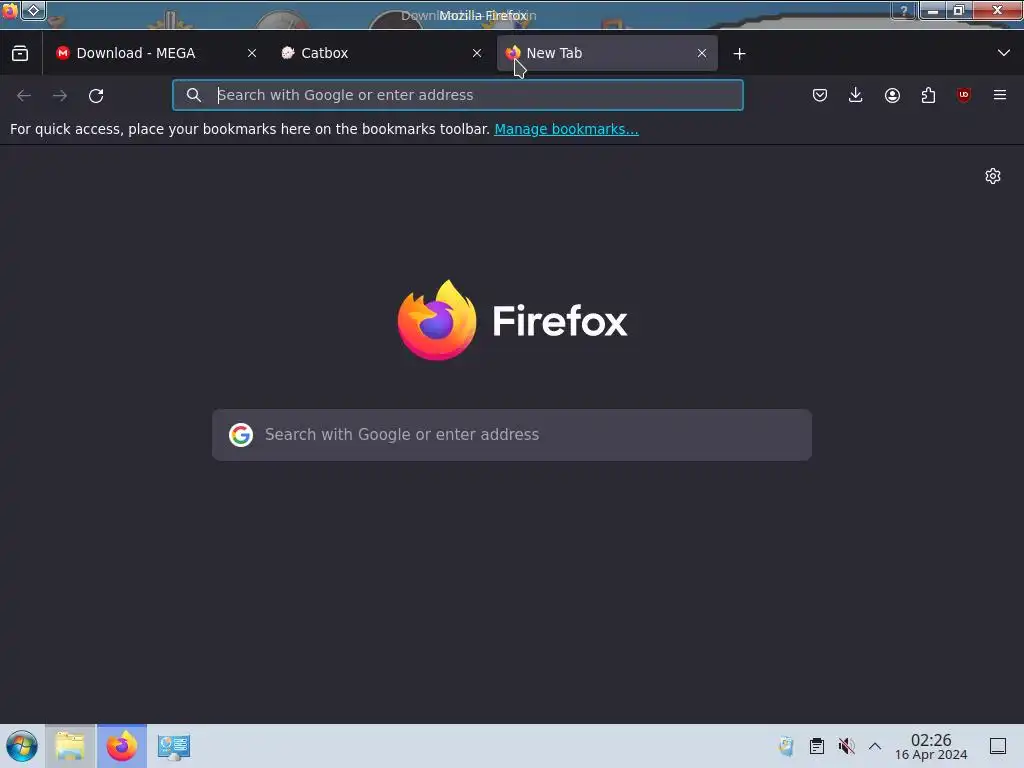This screenshot has height=768, width=1024.
Task: Select the New Tab tab
Action: click(x=607, y=53)
